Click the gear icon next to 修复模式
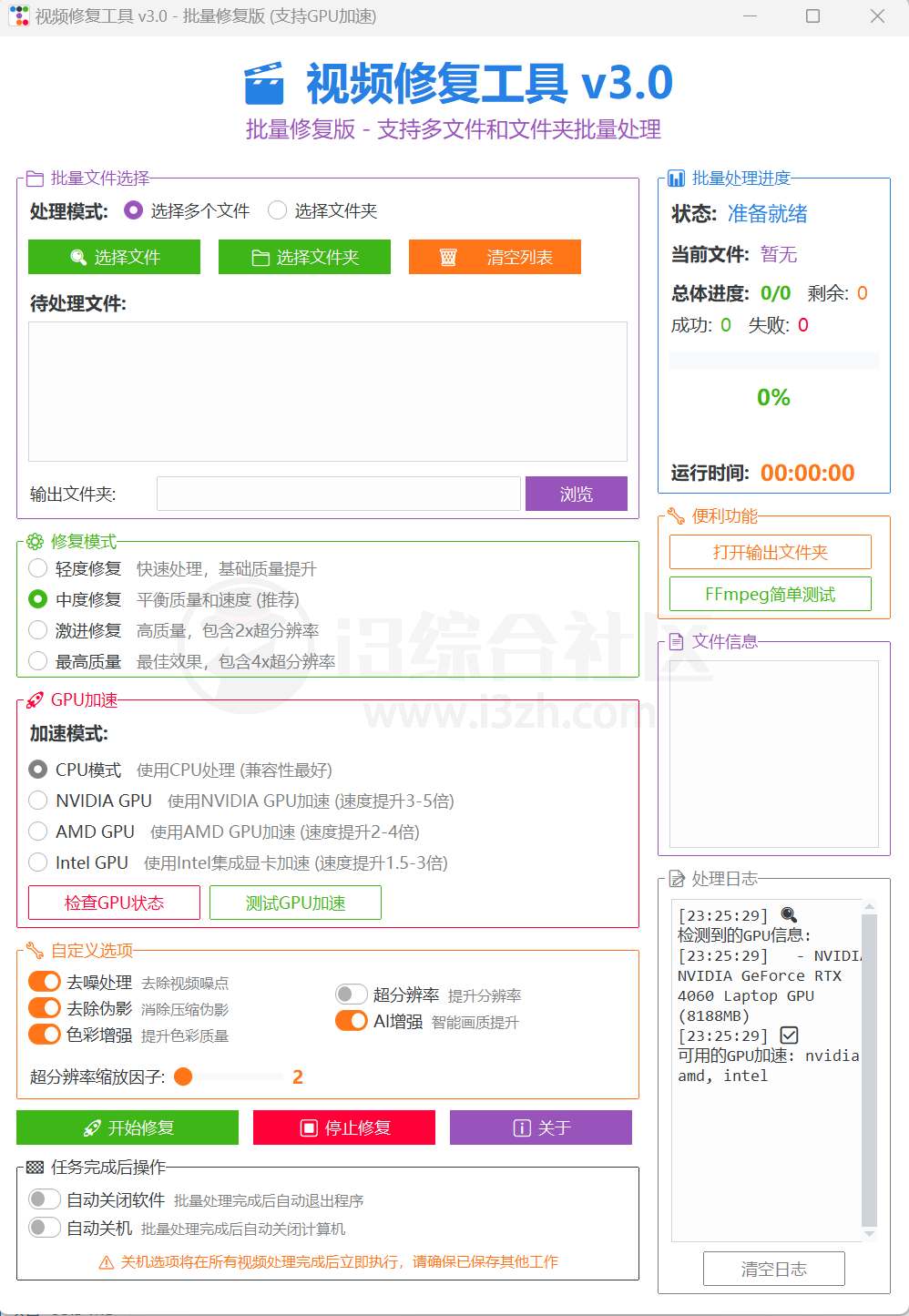The image size is (909, 1316). click(36, 542)
